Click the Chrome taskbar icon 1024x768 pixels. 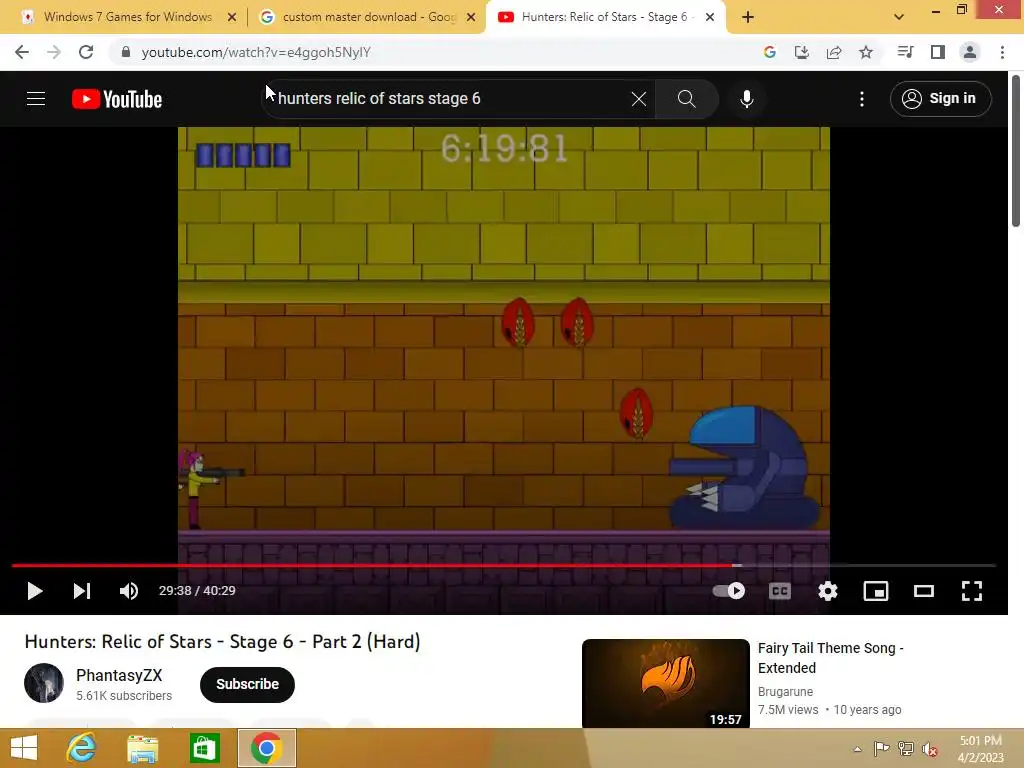tap(266, 748)
